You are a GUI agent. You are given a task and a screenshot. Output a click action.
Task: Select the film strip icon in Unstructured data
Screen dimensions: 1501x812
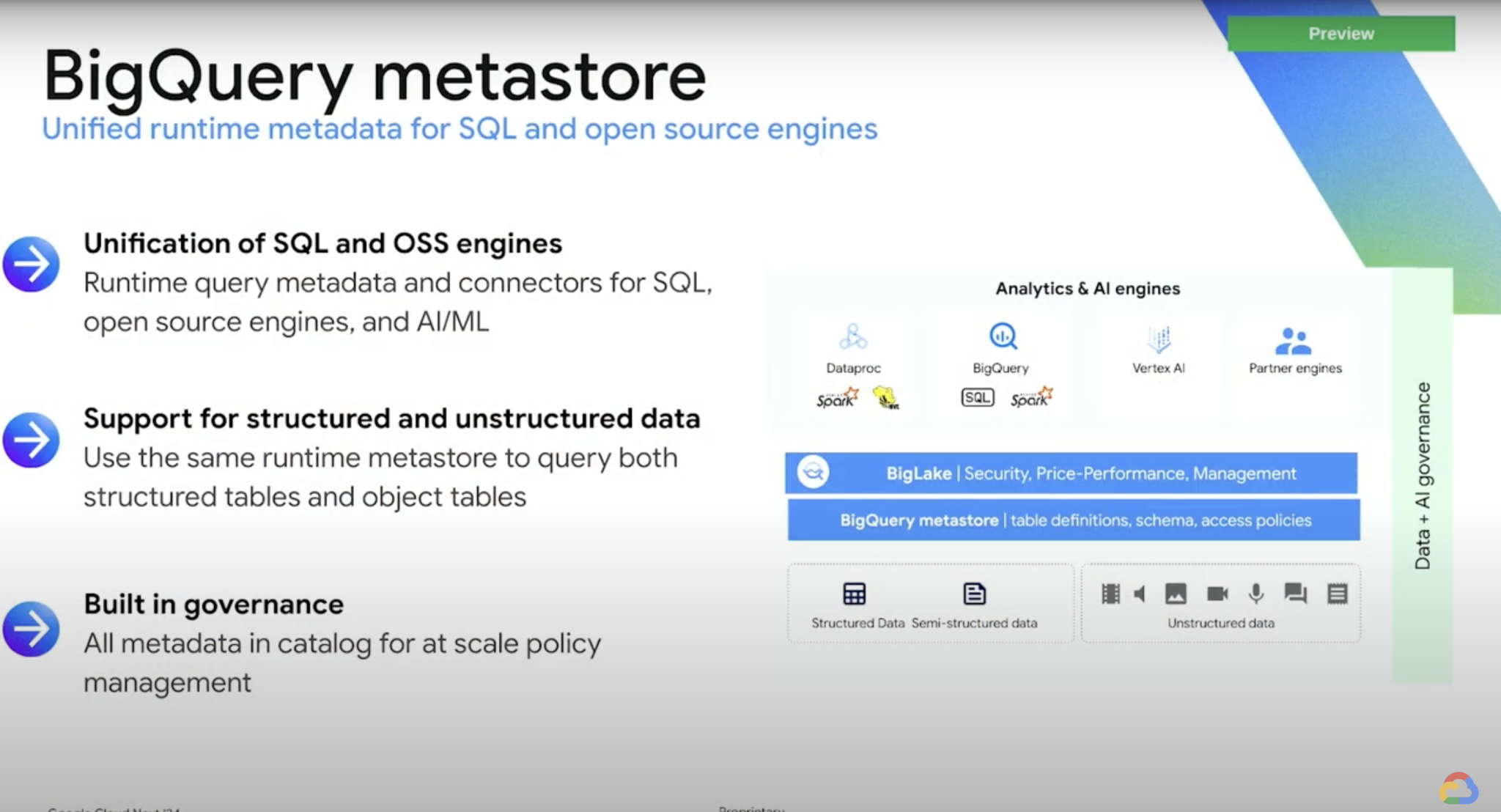pyautogui.click(x=1110, y=594)
